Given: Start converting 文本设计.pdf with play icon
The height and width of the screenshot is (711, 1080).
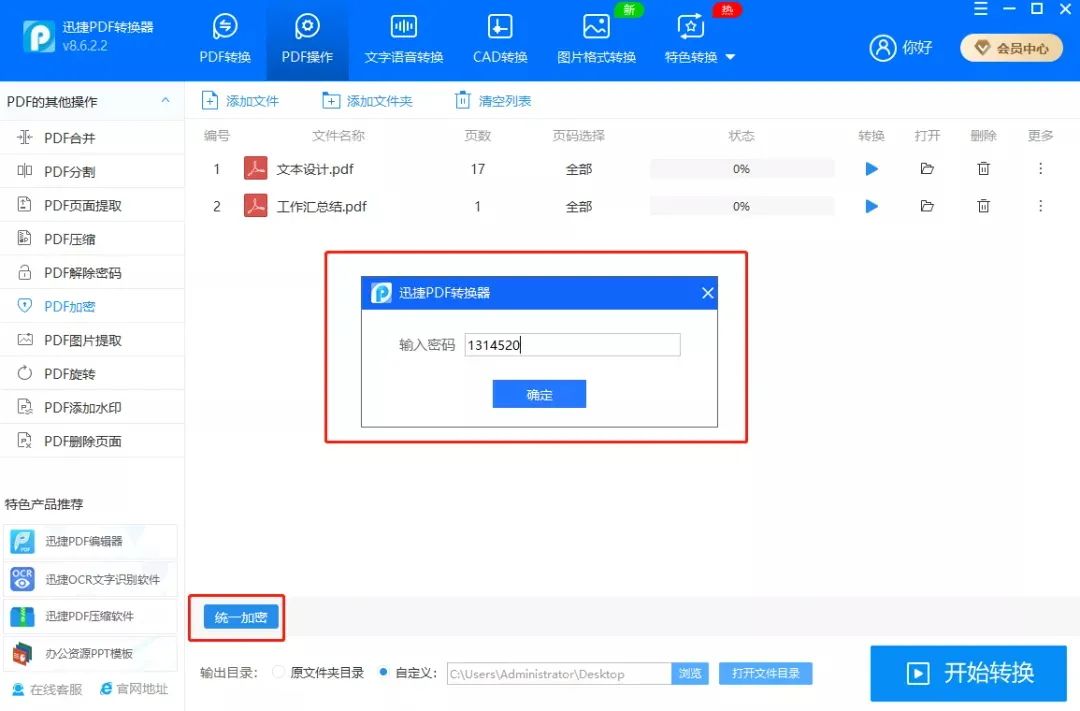Looking at the screenshot, I should click(x=870, y=168).
